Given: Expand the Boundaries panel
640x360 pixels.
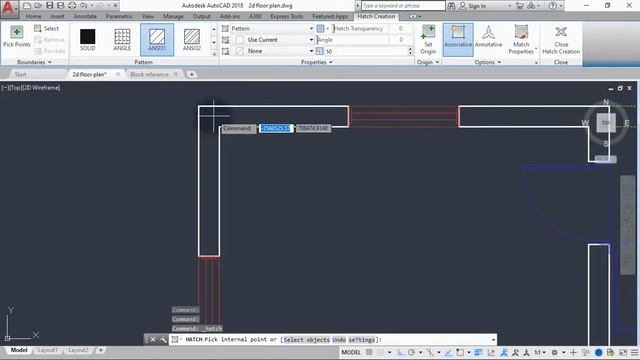Looking at the screenshot, I should coord(34,62).
